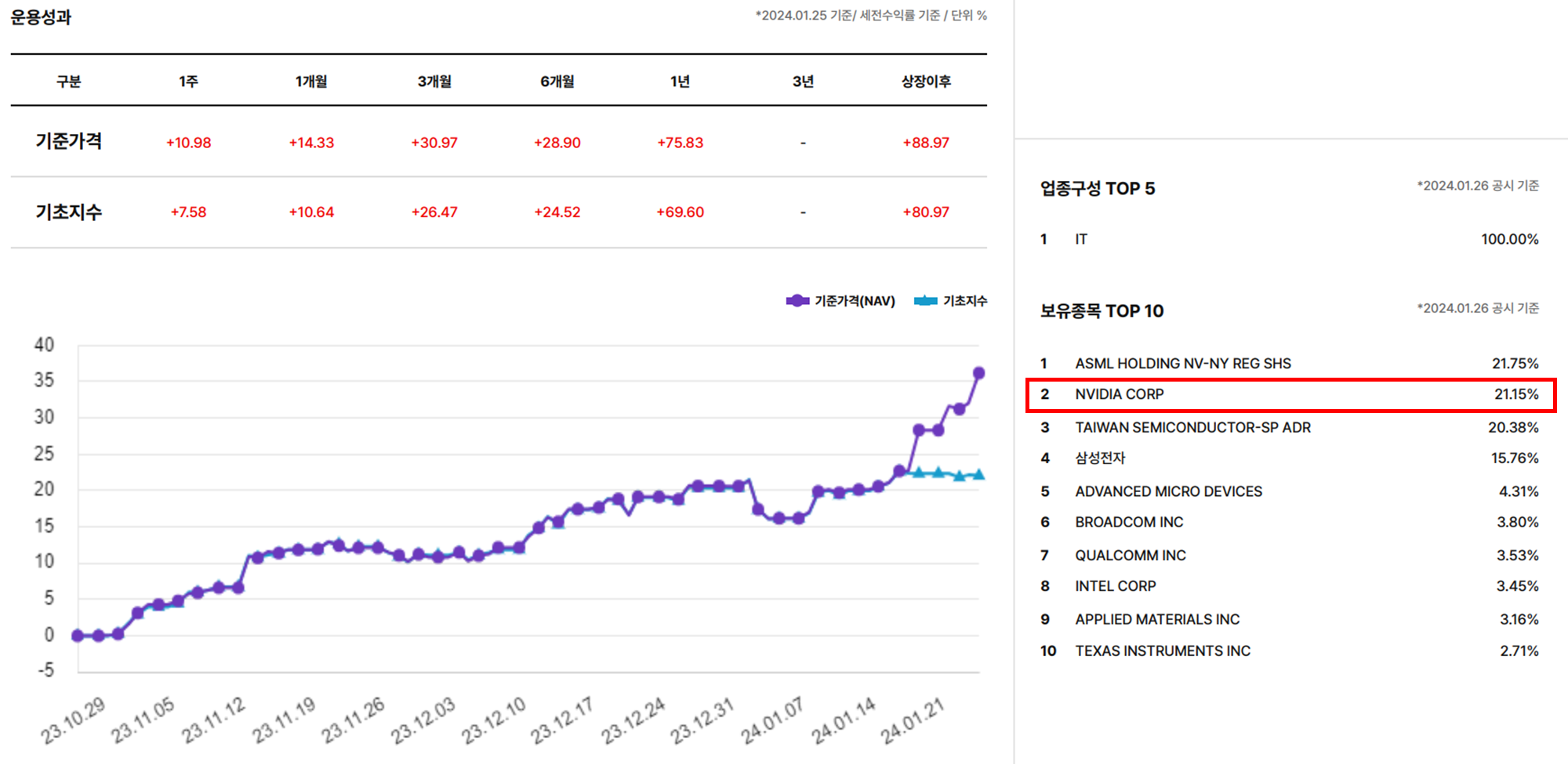The width and height of the screenshot is (1568, 764).
Task: Click the +24.52 value
Action: tap(557, 212)
